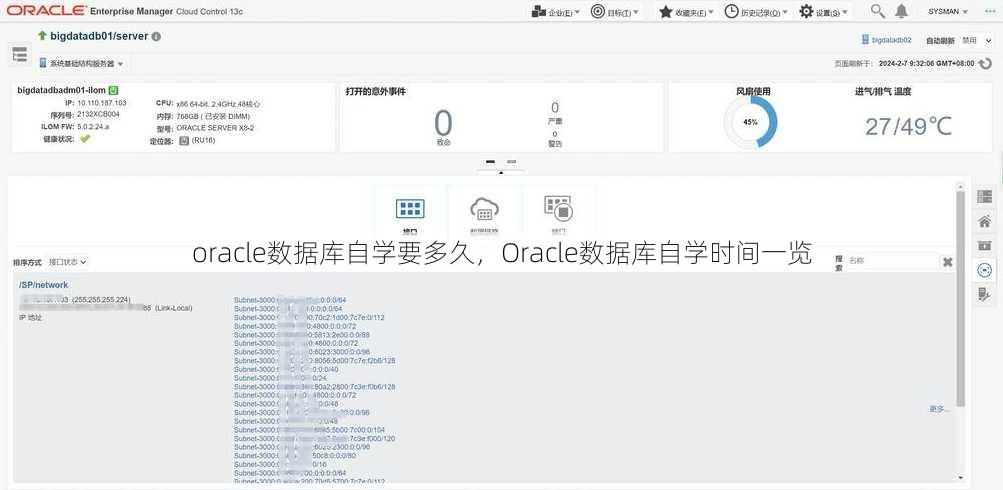Image resolution: width=1003 pixels, height=490 pixels.
Task: Open the 企业(E) menu
Action: 555,12
